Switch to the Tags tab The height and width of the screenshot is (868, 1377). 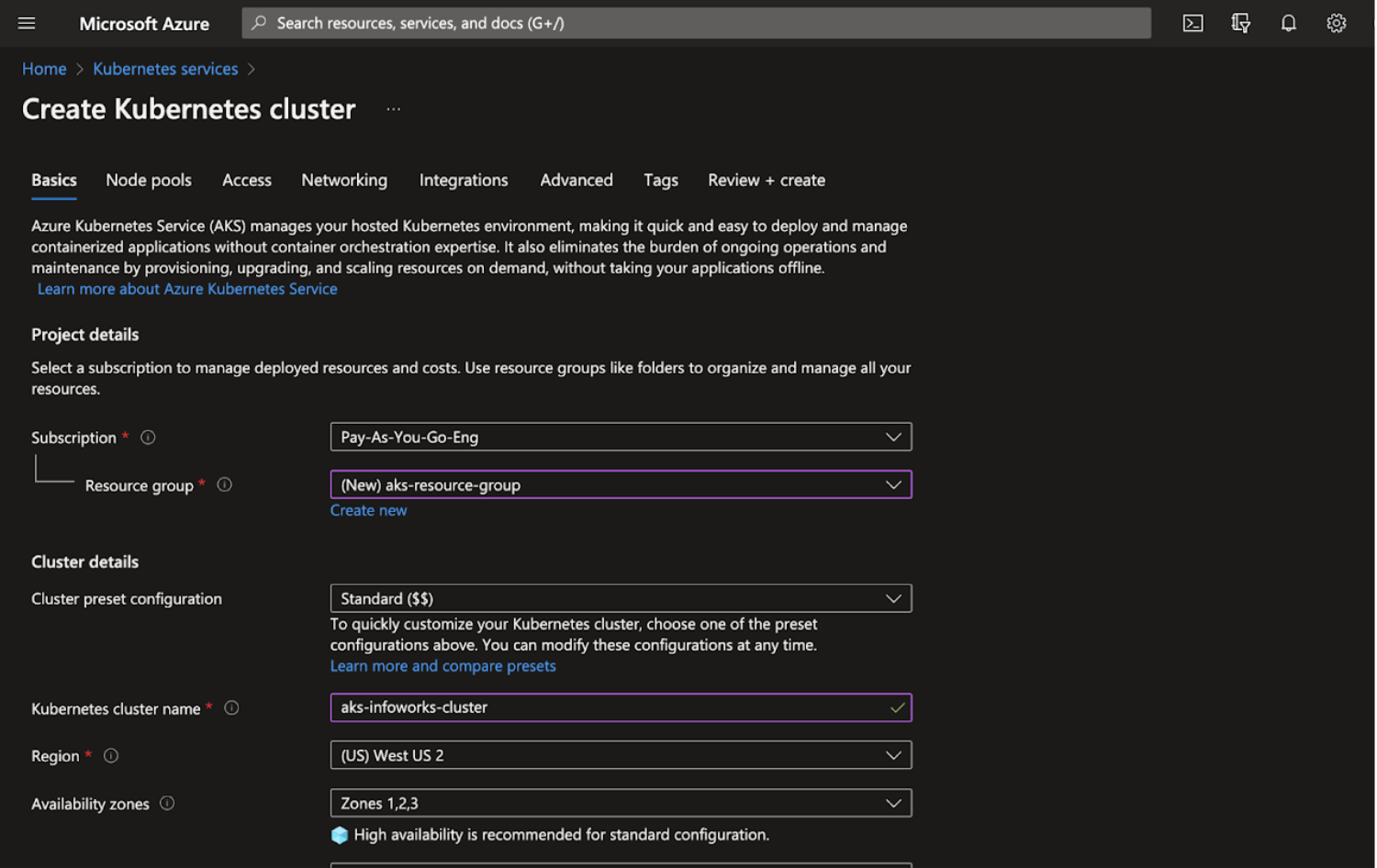tap(661, 180)
